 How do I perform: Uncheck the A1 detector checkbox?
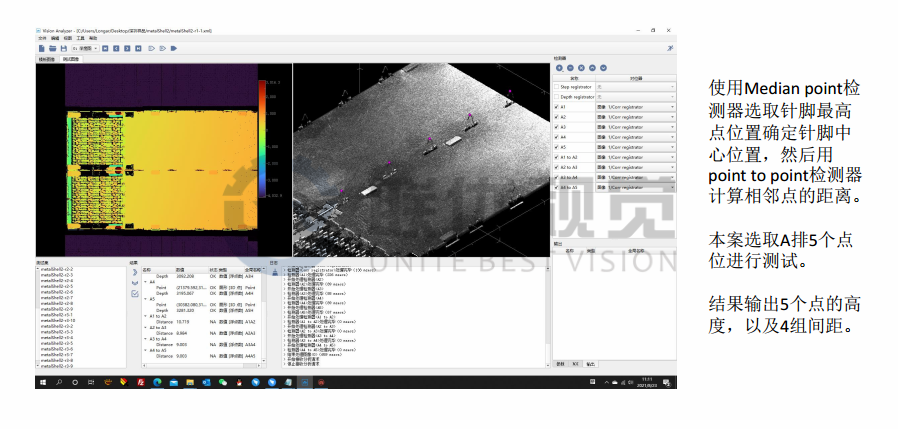[557, 107]
